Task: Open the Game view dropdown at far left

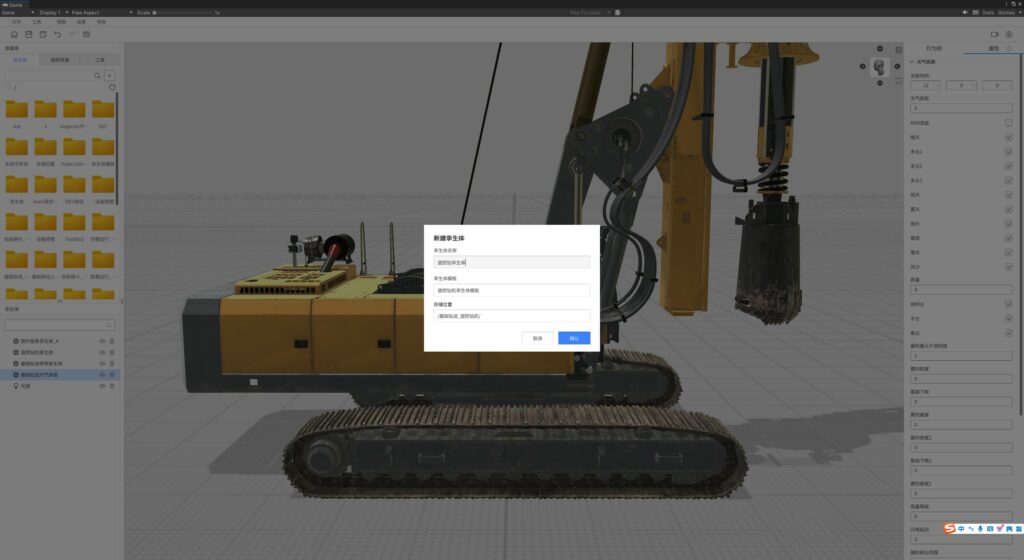Action: [x=18, y=12]
